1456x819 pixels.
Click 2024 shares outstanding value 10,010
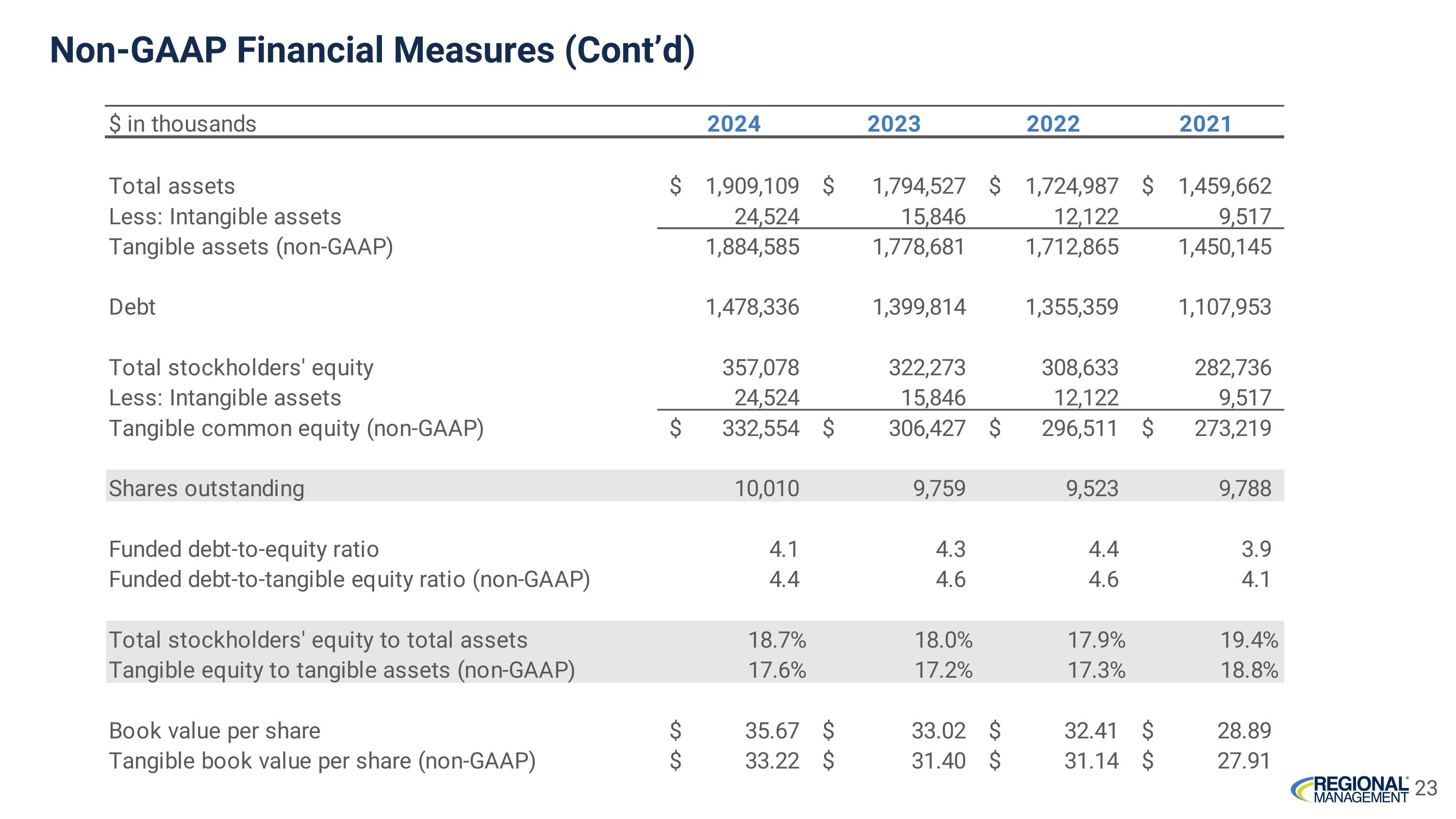766,488
